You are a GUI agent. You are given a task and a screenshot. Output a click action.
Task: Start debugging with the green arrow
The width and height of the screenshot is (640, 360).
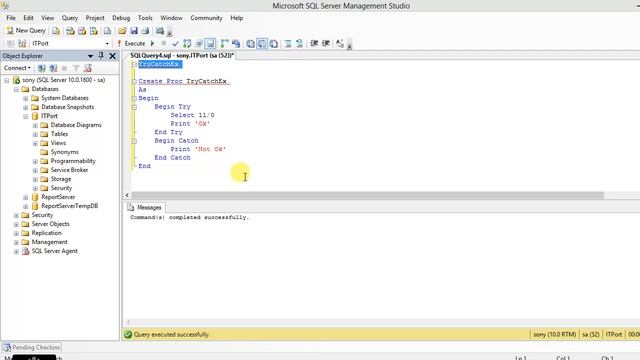(x=153, y=43)
